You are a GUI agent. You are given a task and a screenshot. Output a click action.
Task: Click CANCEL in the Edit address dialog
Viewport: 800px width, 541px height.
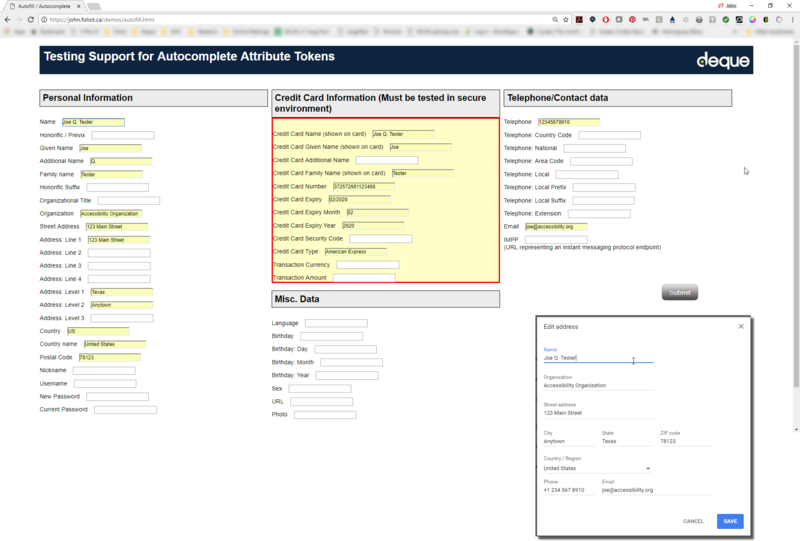pyautogui.click(x=693, y=521)
